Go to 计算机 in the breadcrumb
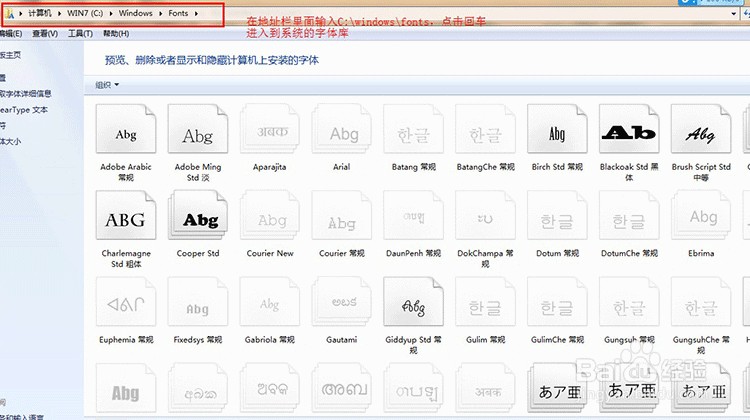Viewport: 750px width, 420px height. (x=40, y=13)
